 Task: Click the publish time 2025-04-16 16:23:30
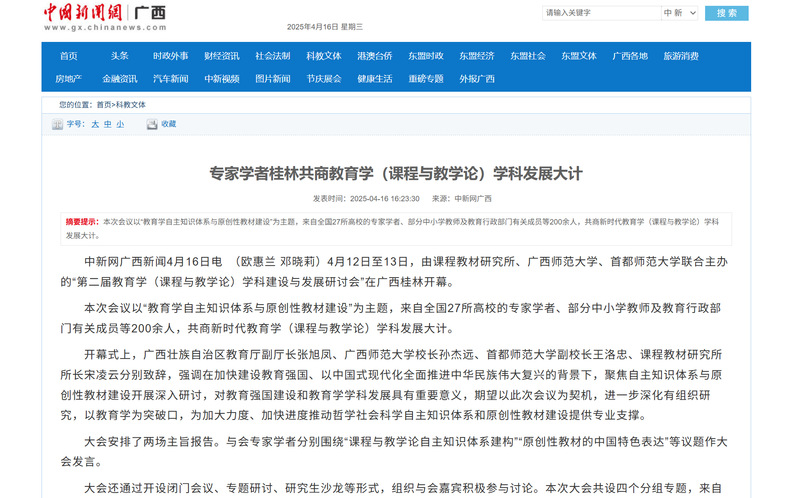tap(385, 199)
